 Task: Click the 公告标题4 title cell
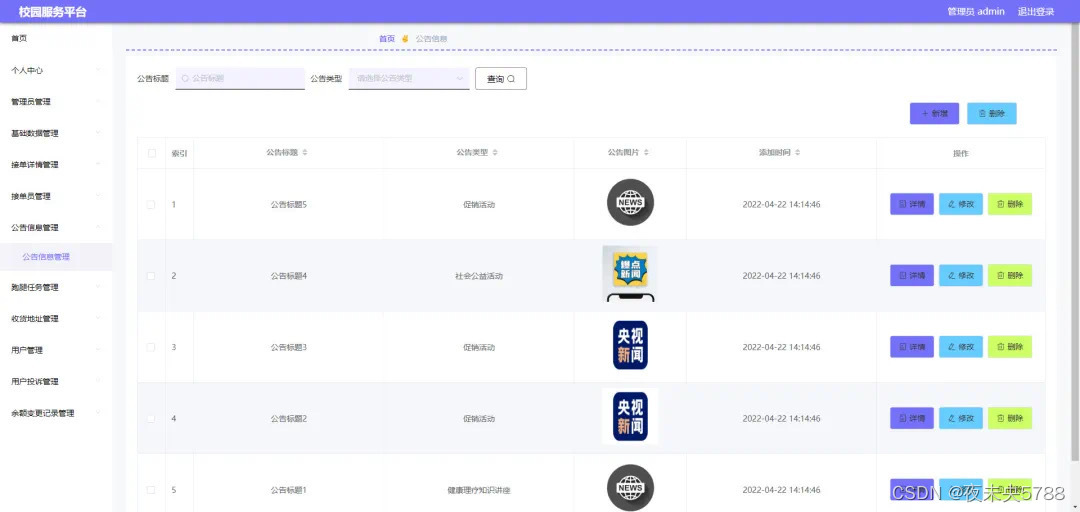(289, 276)
